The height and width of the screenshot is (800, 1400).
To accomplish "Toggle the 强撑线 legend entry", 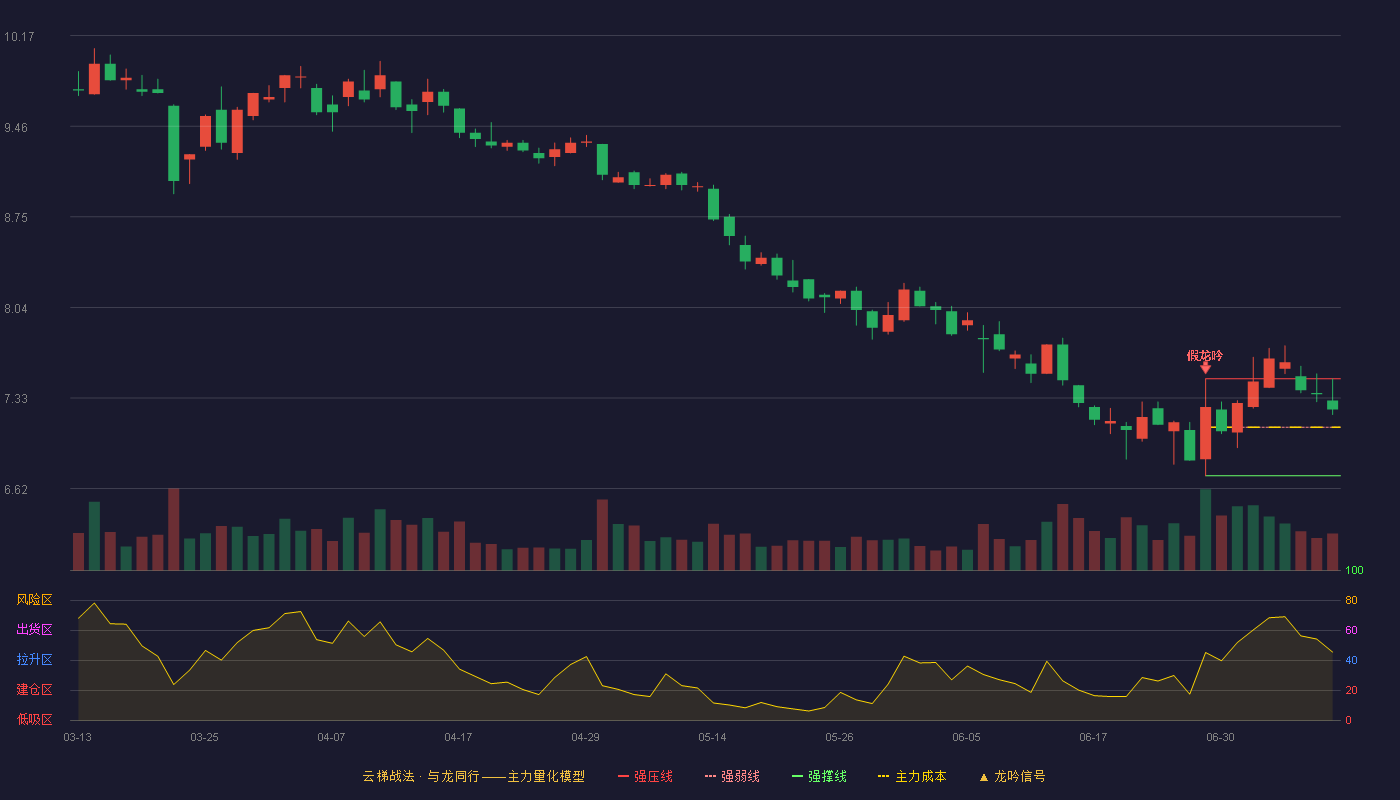I will pos(819,776).
